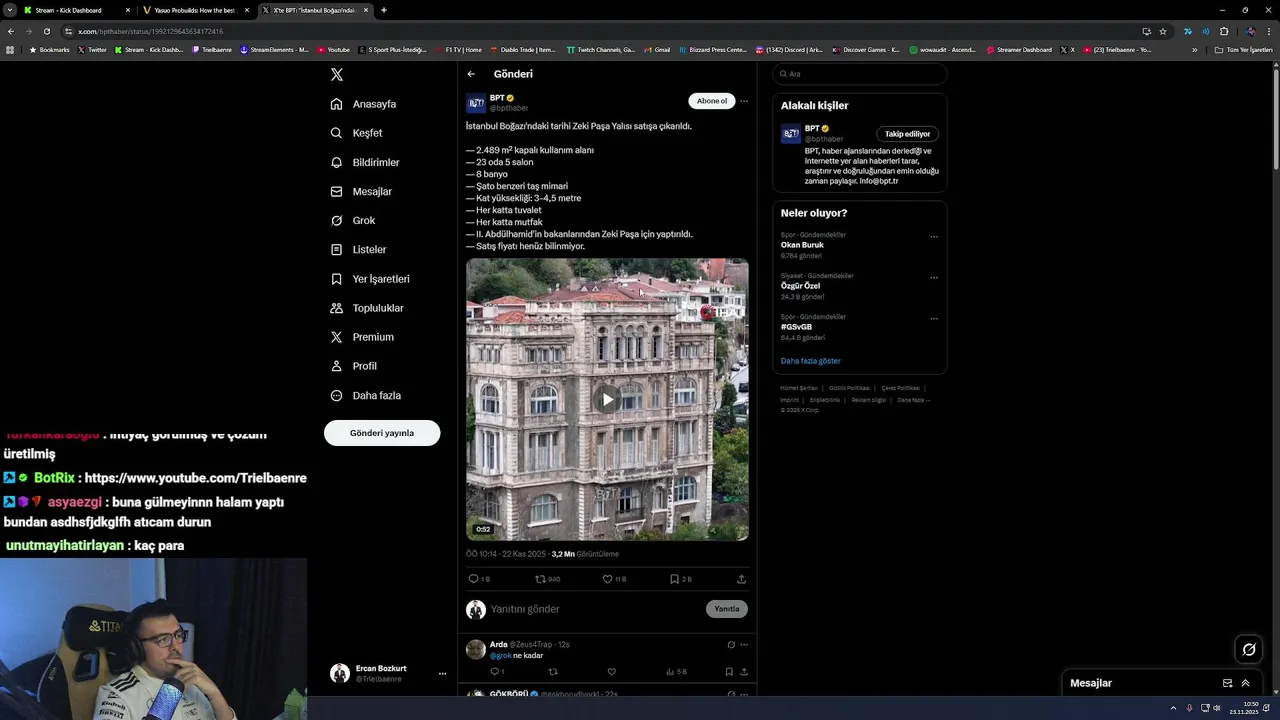Open Gmail bookmark in bookmarks bar
Image resolution: width=1280 pixels, height=720 pixels.
(657, 50)
